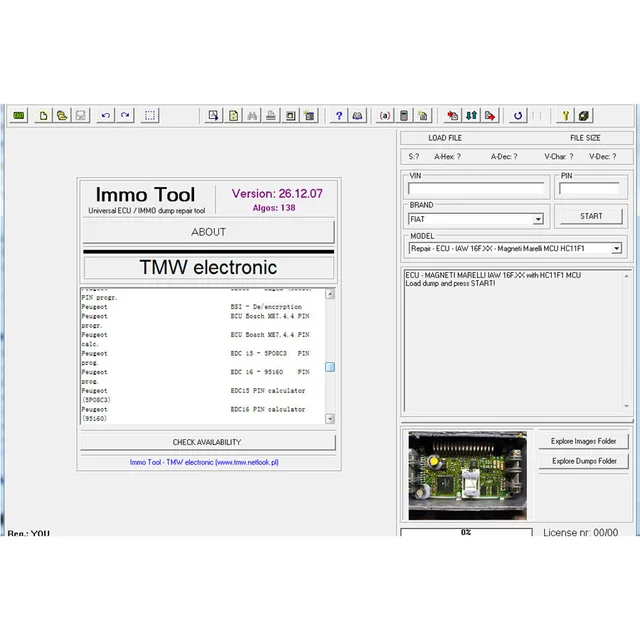Click the info text box scroll-down arrow

(x=626, y=406)
